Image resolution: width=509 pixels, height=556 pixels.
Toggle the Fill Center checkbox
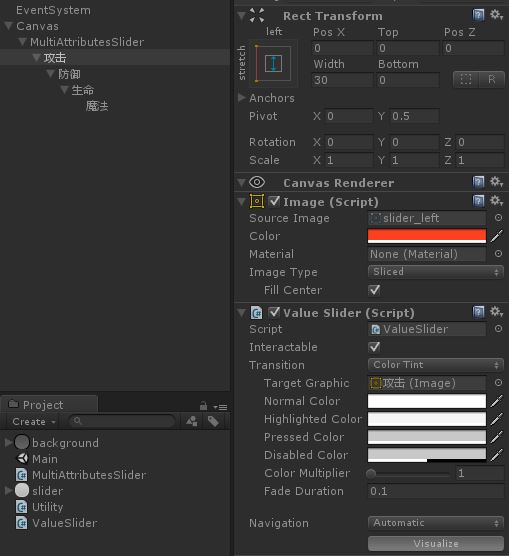coord(374,290)
